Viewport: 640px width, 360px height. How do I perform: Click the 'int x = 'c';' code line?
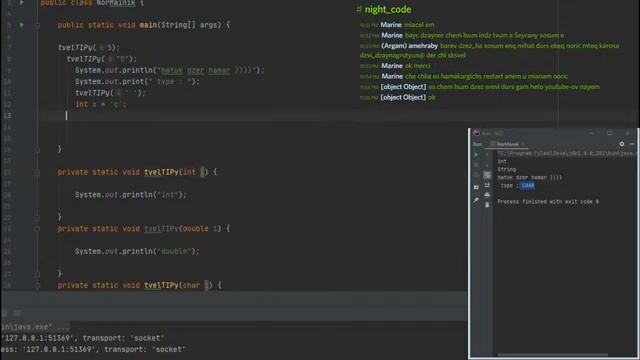point(100,104)
